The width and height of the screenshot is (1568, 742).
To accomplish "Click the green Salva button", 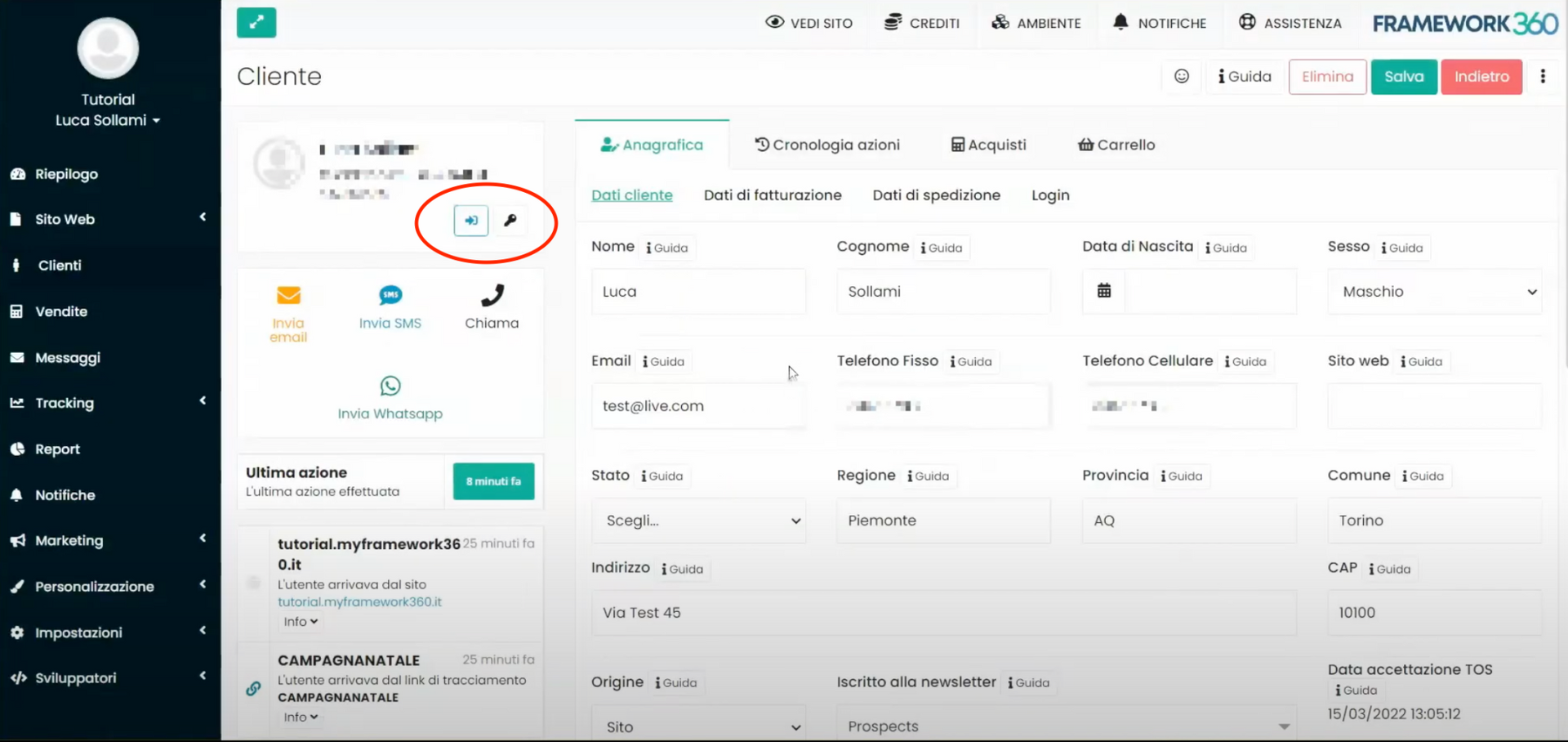I will pos(1404,76).
